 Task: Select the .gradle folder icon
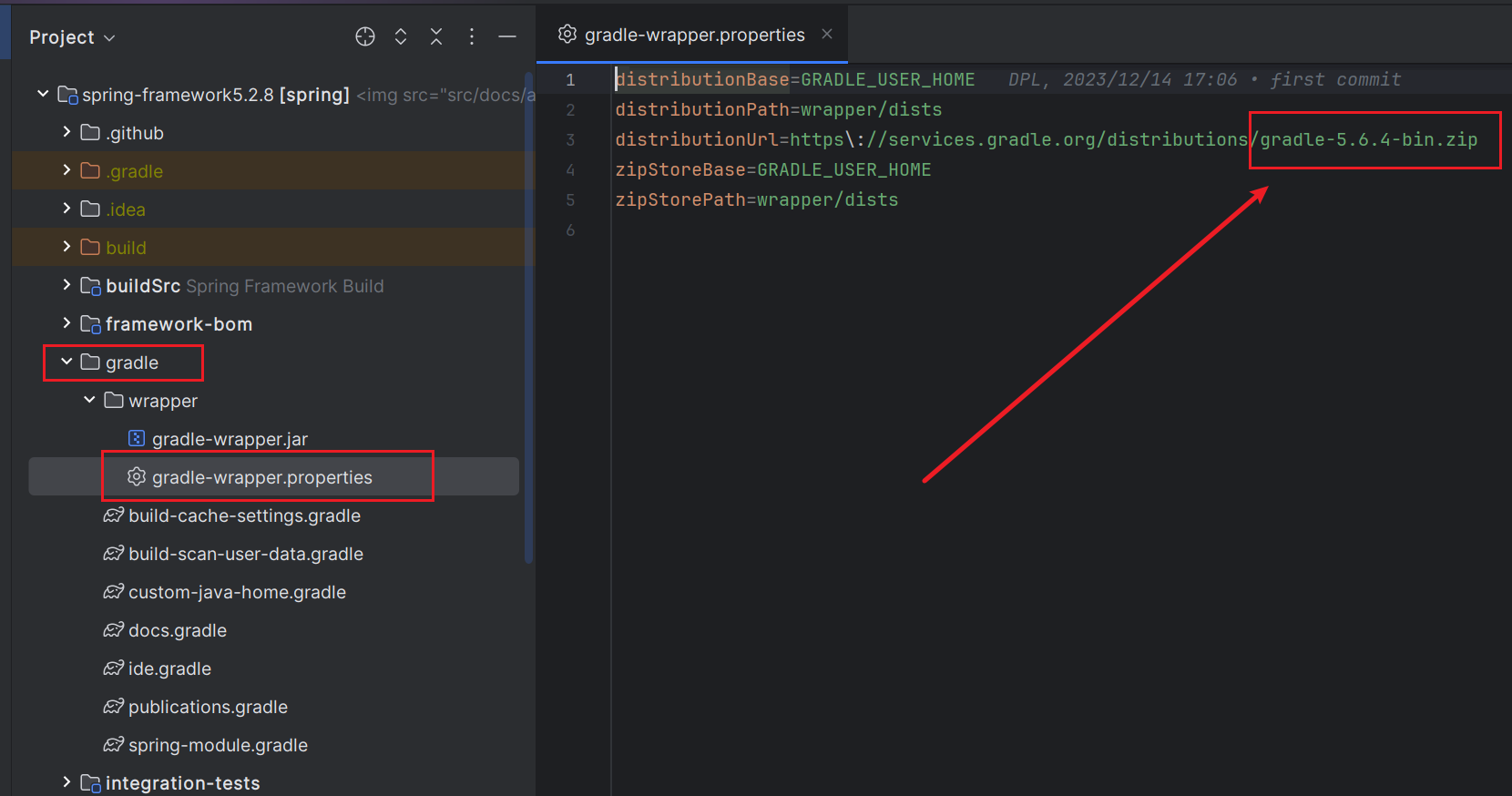coord(90,170)
